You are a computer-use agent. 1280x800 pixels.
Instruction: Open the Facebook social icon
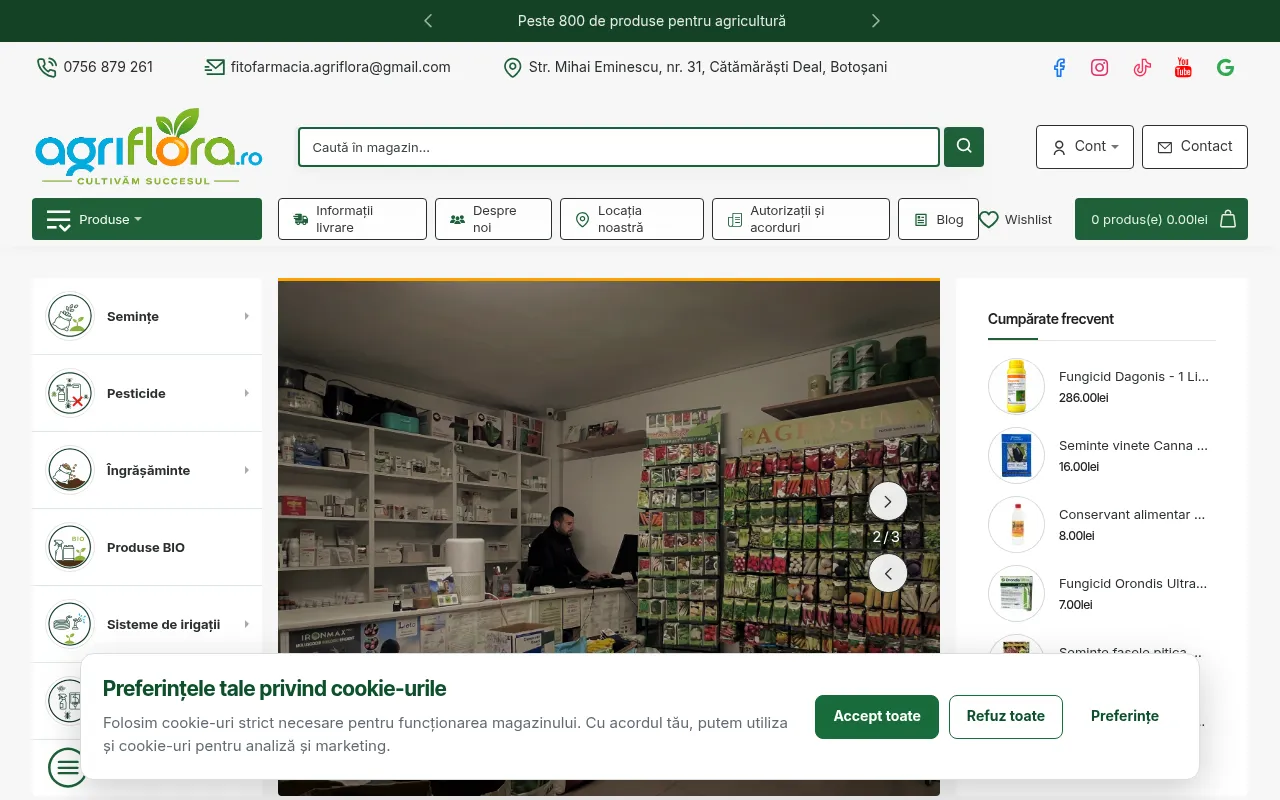(x=1059, y=67)
